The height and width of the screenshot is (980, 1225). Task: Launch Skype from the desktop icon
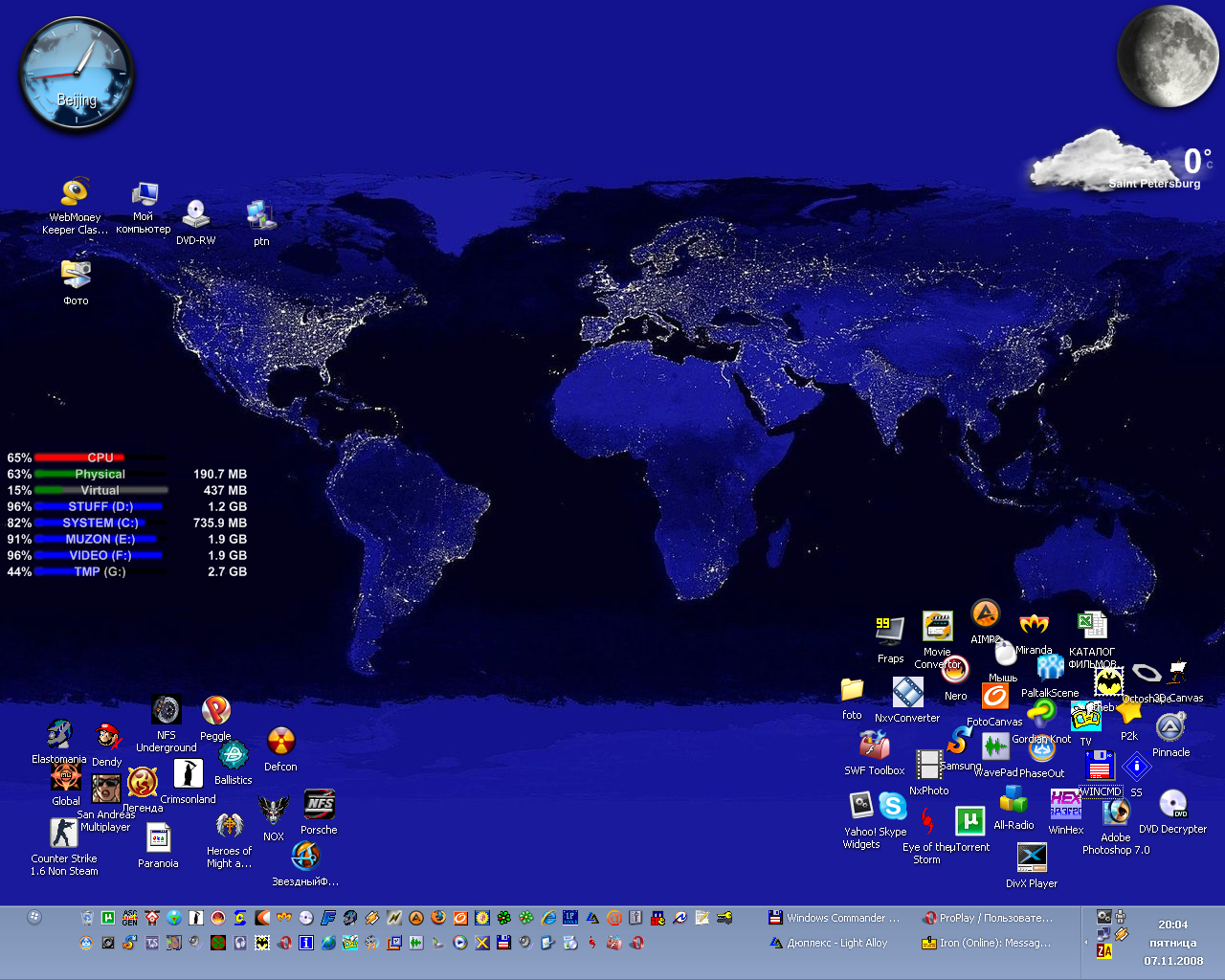(893, 808)
